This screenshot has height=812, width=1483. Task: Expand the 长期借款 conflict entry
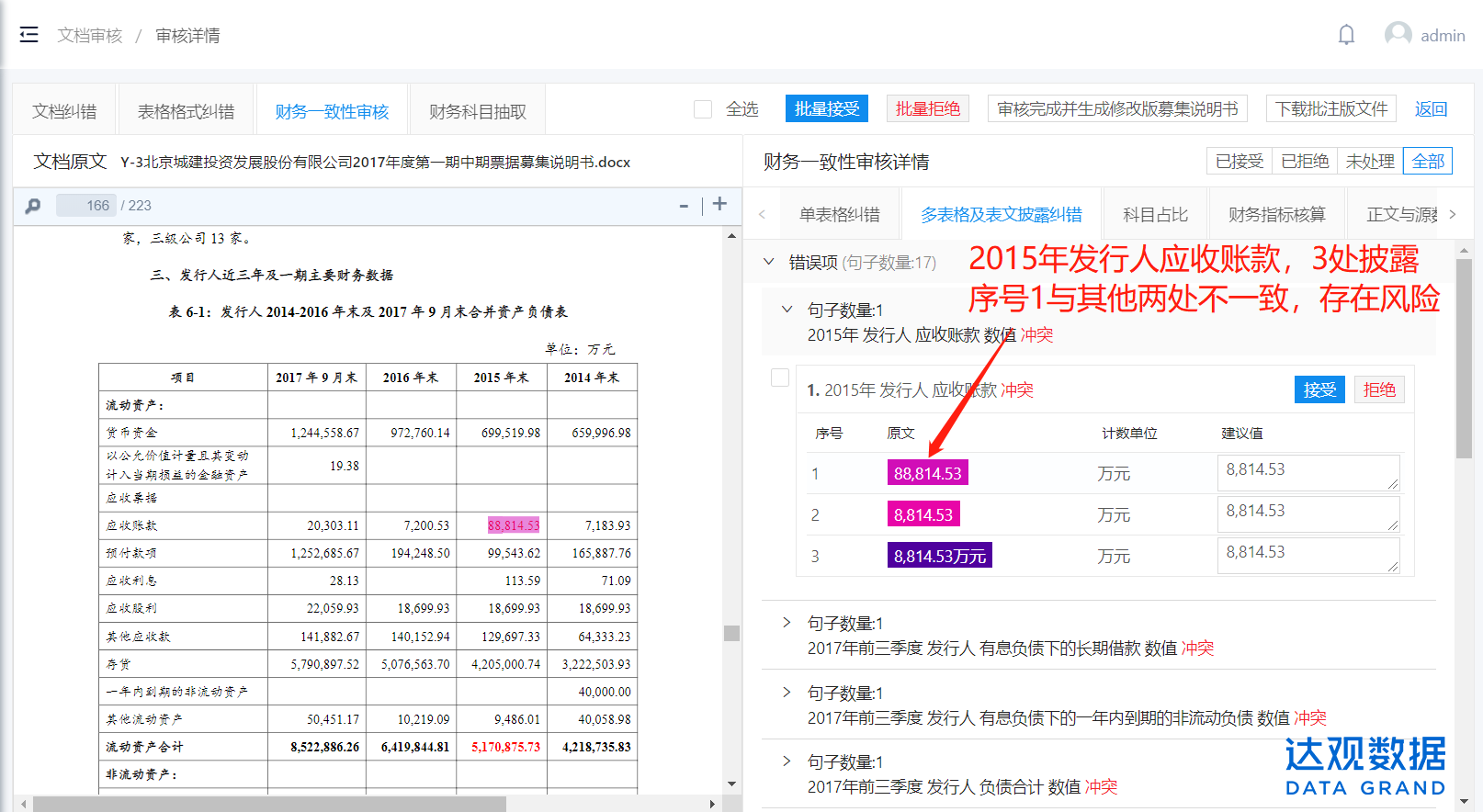[787, 623]
